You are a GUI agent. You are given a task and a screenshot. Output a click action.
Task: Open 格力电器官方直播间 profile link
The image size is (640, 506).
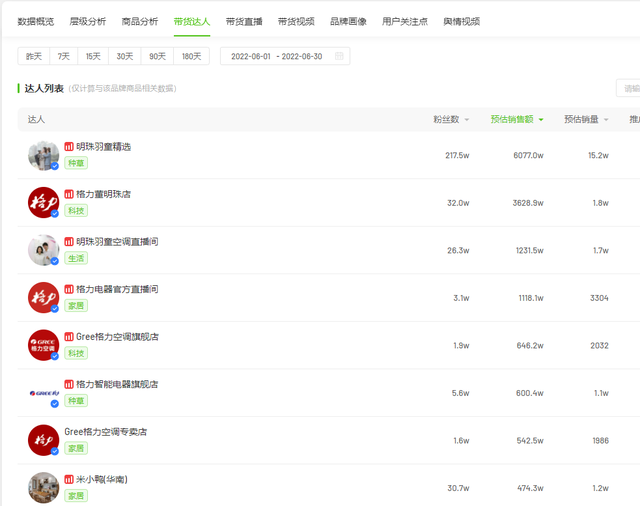pos(117,289)
